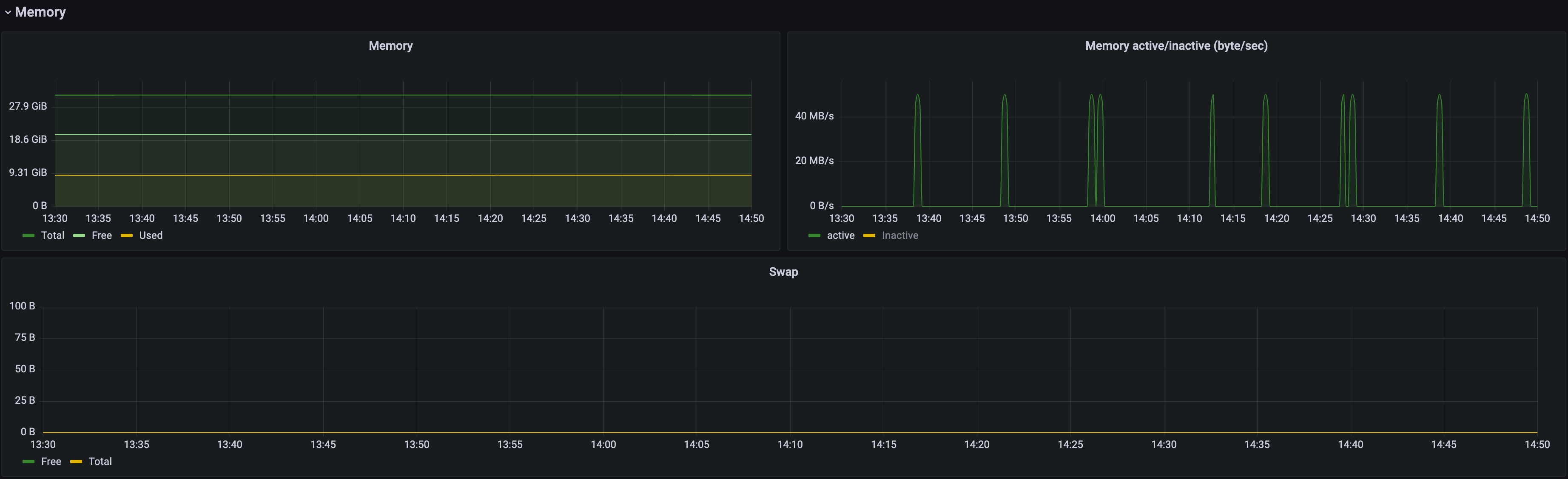Click the 40 MB/s axis label

coord(814,116)
